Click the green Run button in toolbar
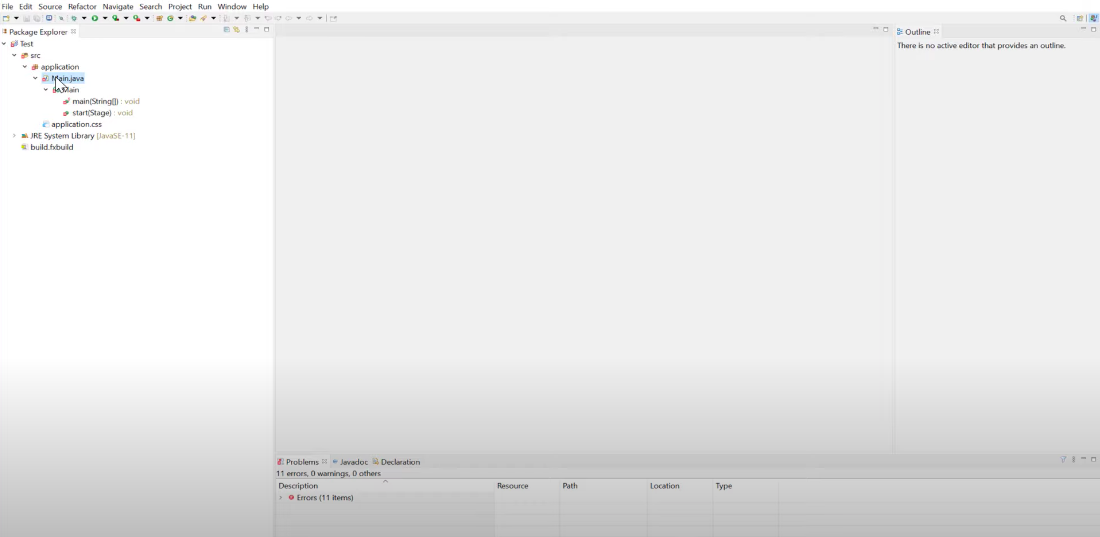1100x537 pixels. [x=95, y=18]
